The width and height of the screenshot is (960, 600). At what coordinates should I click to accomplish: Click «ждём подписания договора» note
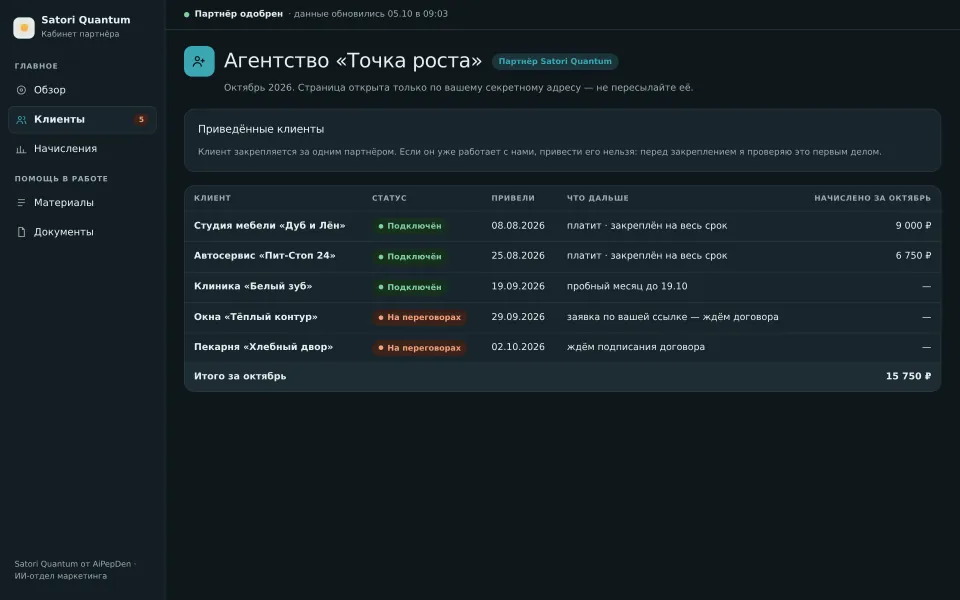[636, 347]
